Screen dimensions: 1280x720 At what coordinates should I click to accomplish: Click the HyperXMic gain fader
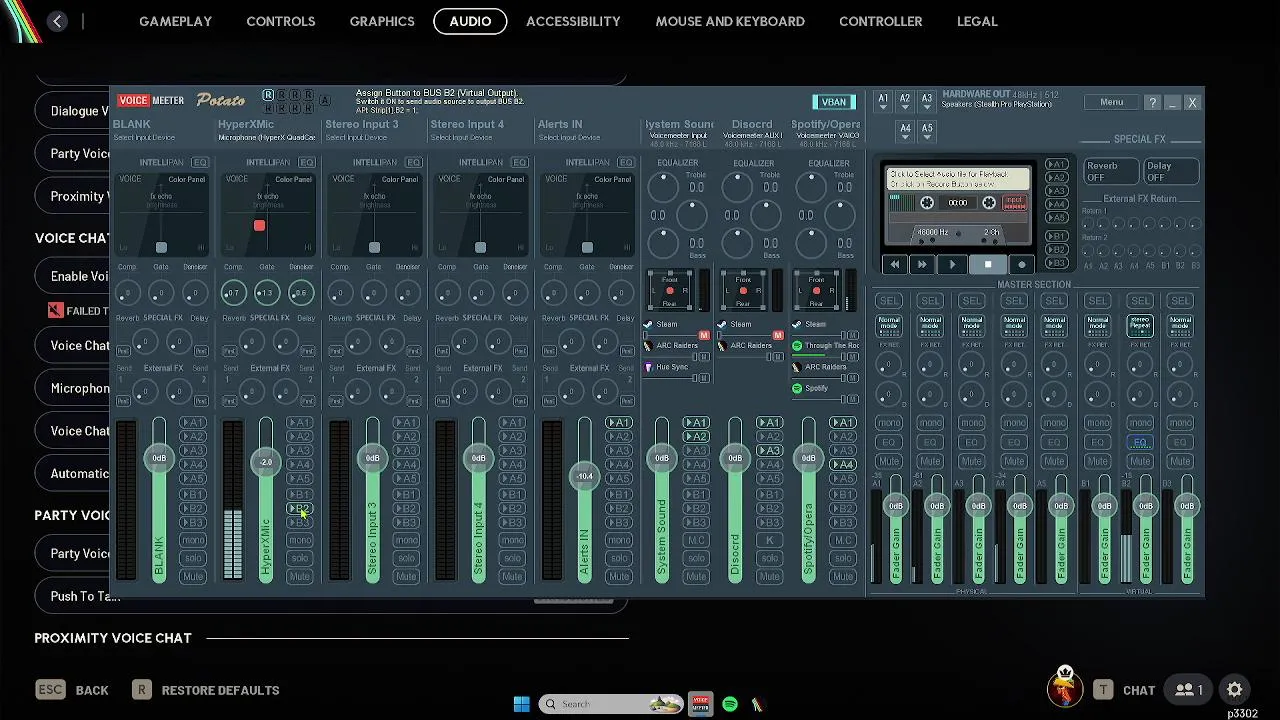click(x=266, y=462)
